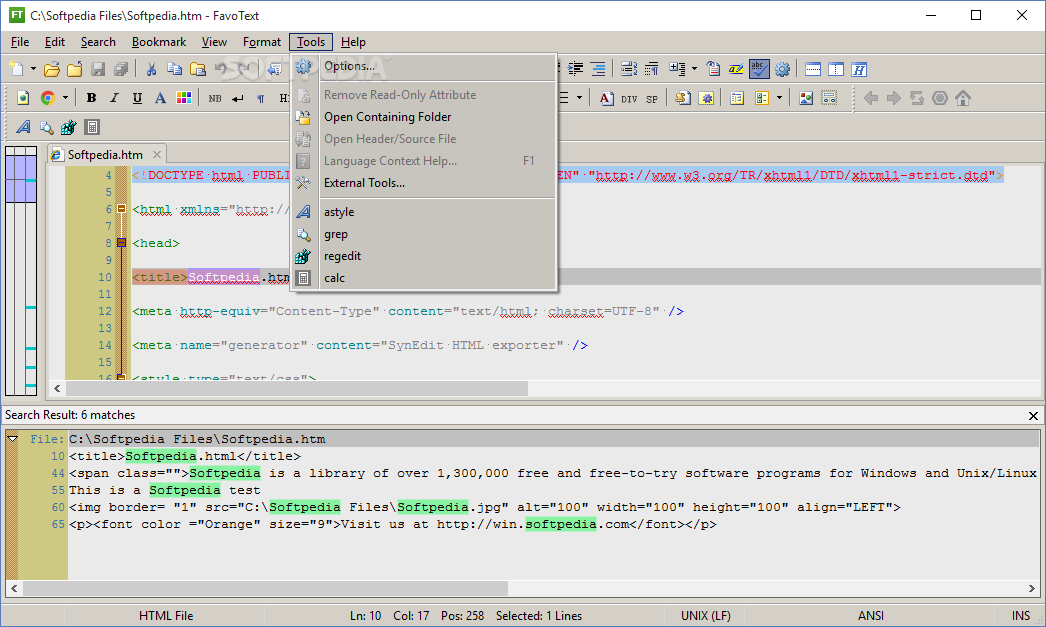Collapse the fold marker at line 6
Image resolution: width=1046 pixels, height=627 pixels.
(x=121, y=209)
